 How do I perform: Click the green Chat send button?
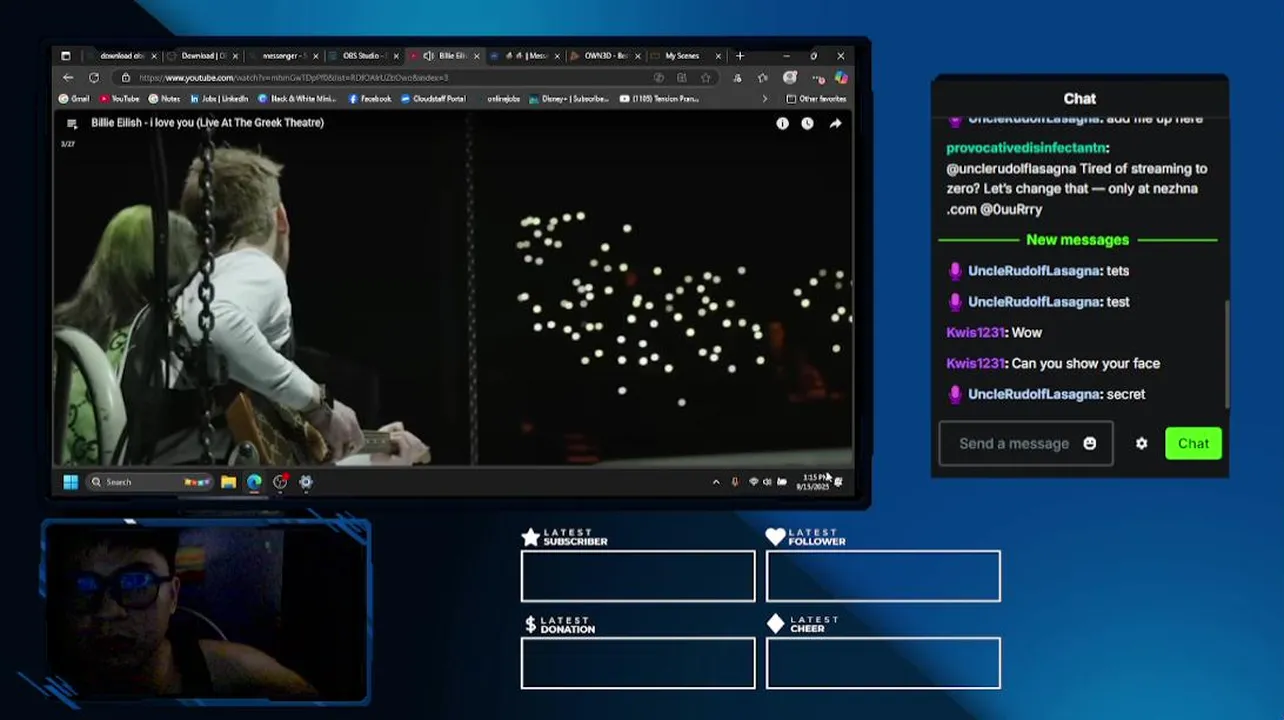(1193, 443)
